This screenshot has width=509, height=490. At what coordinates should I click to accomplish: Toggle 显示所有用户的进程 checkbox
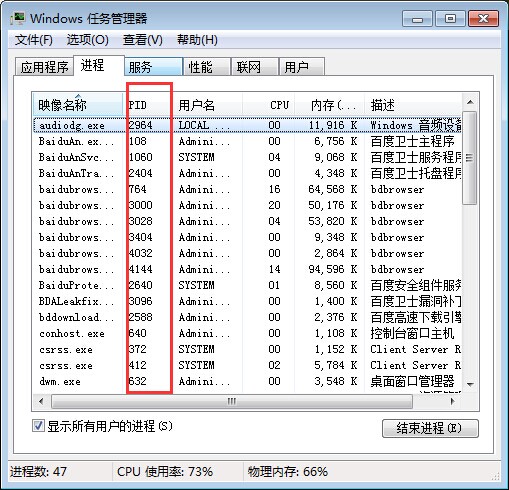coord(38,426)
